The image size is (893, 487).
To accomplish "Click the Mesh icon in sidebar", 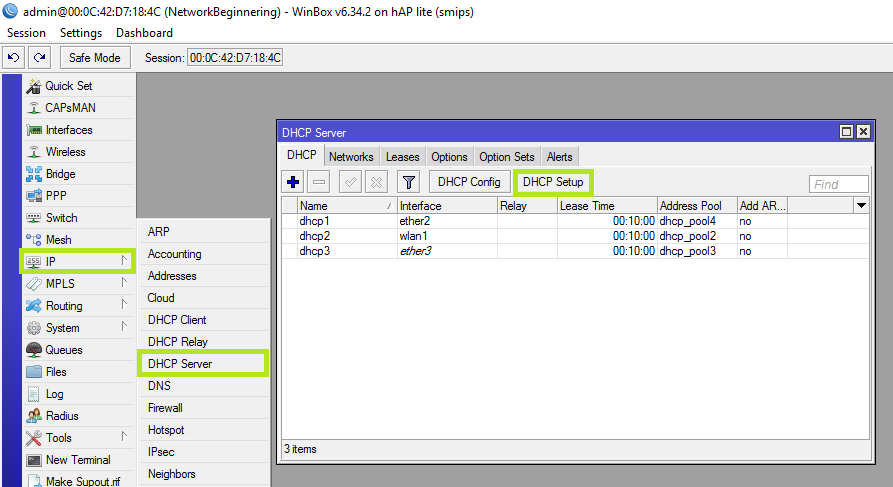I will [x=34, y=240].
